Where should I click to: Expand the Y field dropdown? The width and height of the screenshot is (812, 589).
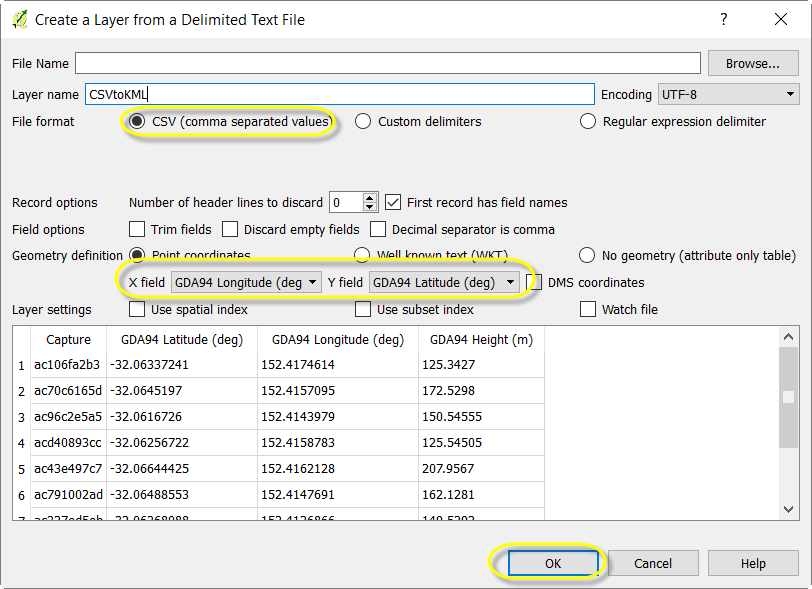444,282
